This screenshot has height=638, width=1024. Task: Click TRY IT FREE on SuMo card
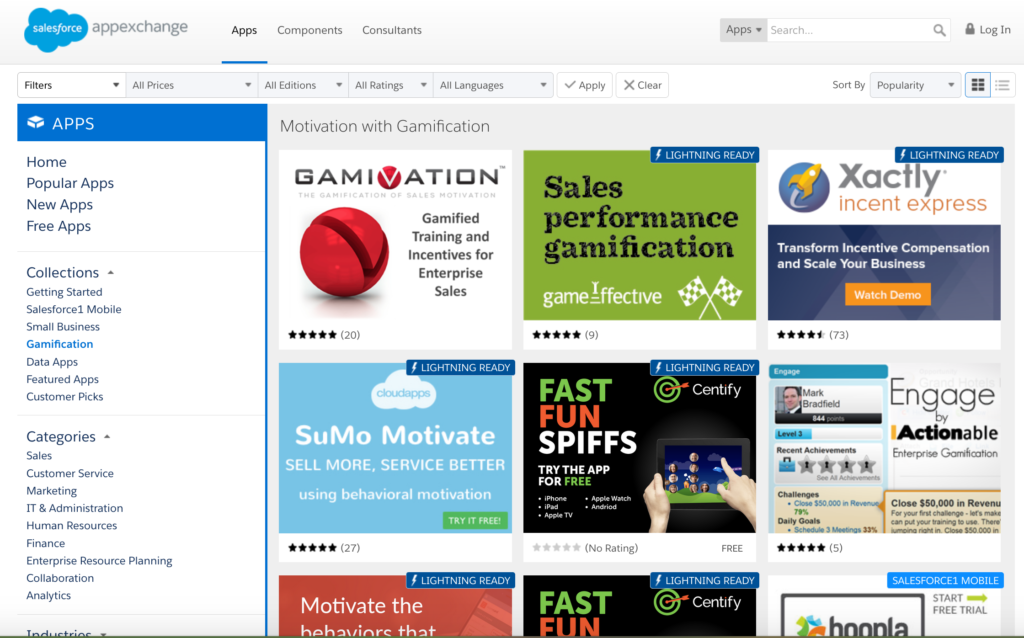point(475,520)
